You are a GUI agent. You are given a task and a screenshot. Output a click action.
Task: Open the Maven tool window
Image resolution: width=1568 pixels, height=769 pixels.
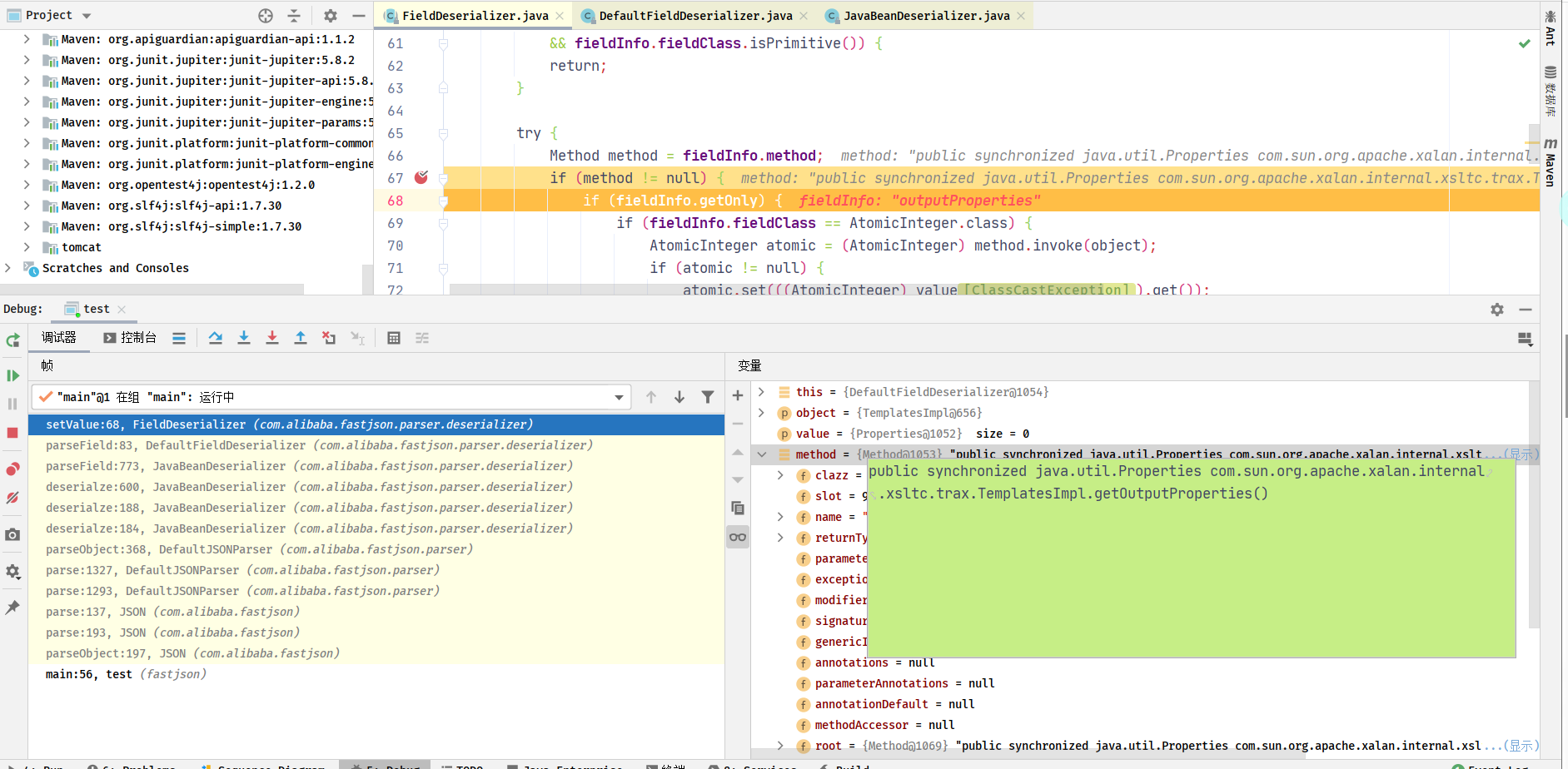[1551, 162]
